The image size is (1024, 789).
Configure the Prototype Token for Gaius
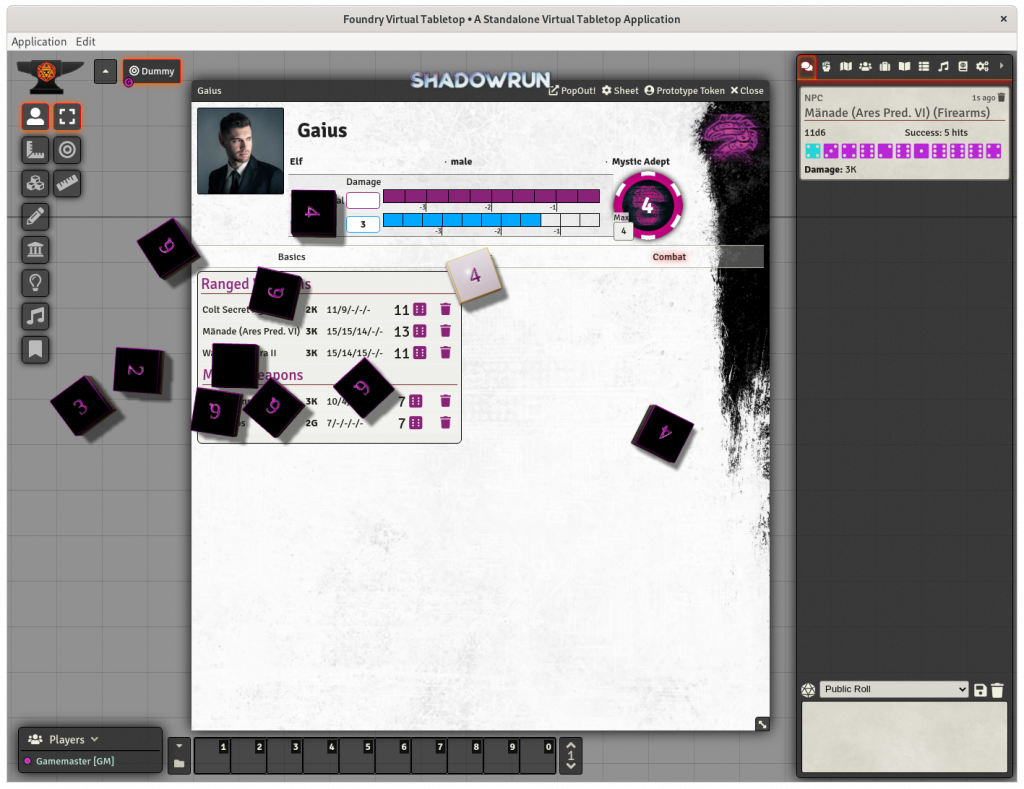pyautogui.click(x=684, y=91)
